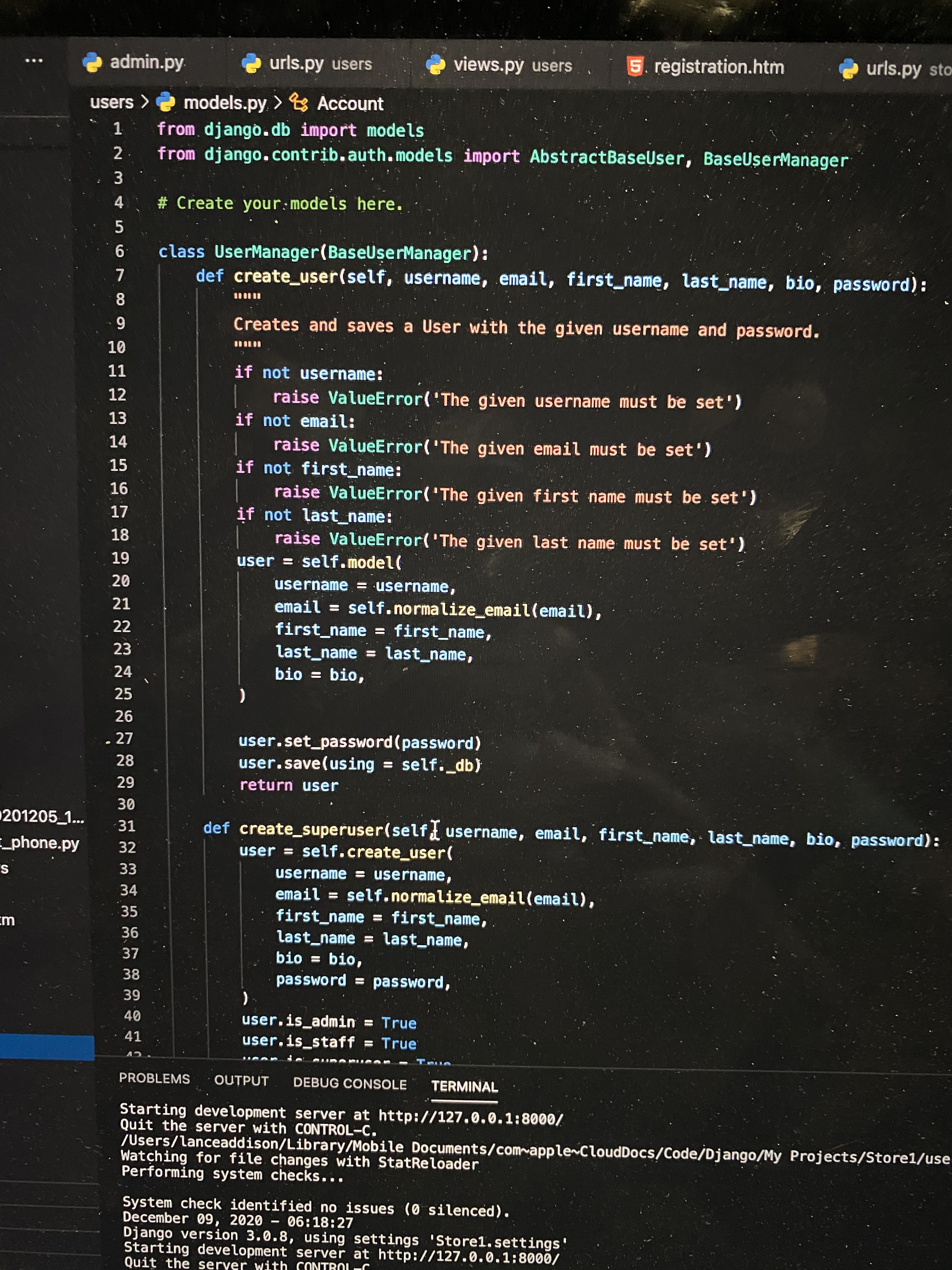
Task: Click line number 27 in the gutter
Action: click(124, 738)
